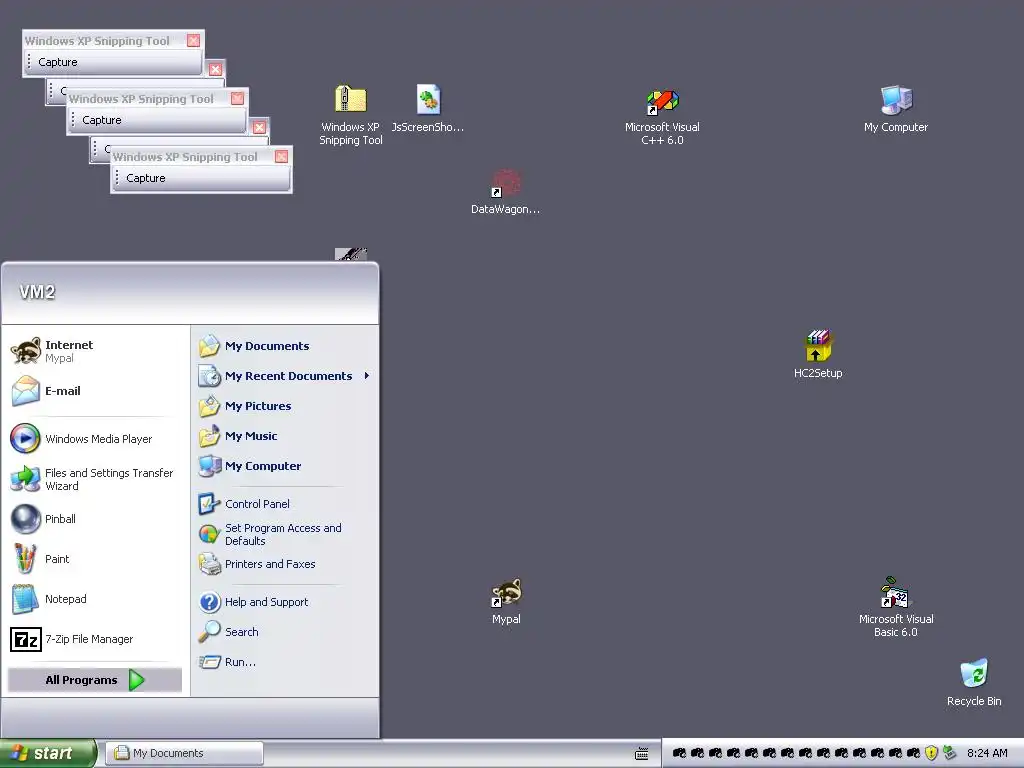This screenshot has height=768, width=1024.
Task: Open My Documents in Start menu
Action: pyautogui.click(x=284, y=346)
